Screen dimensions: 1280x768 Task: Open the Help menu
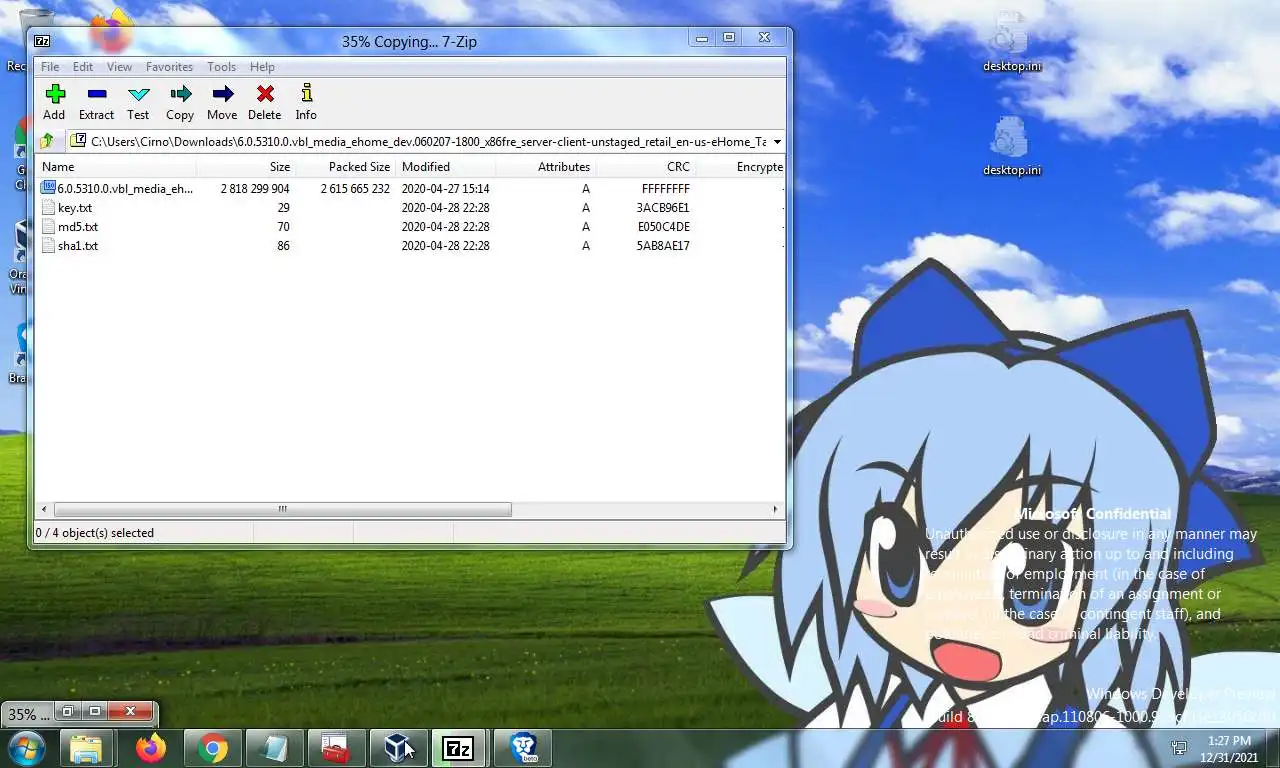point(262,67)
